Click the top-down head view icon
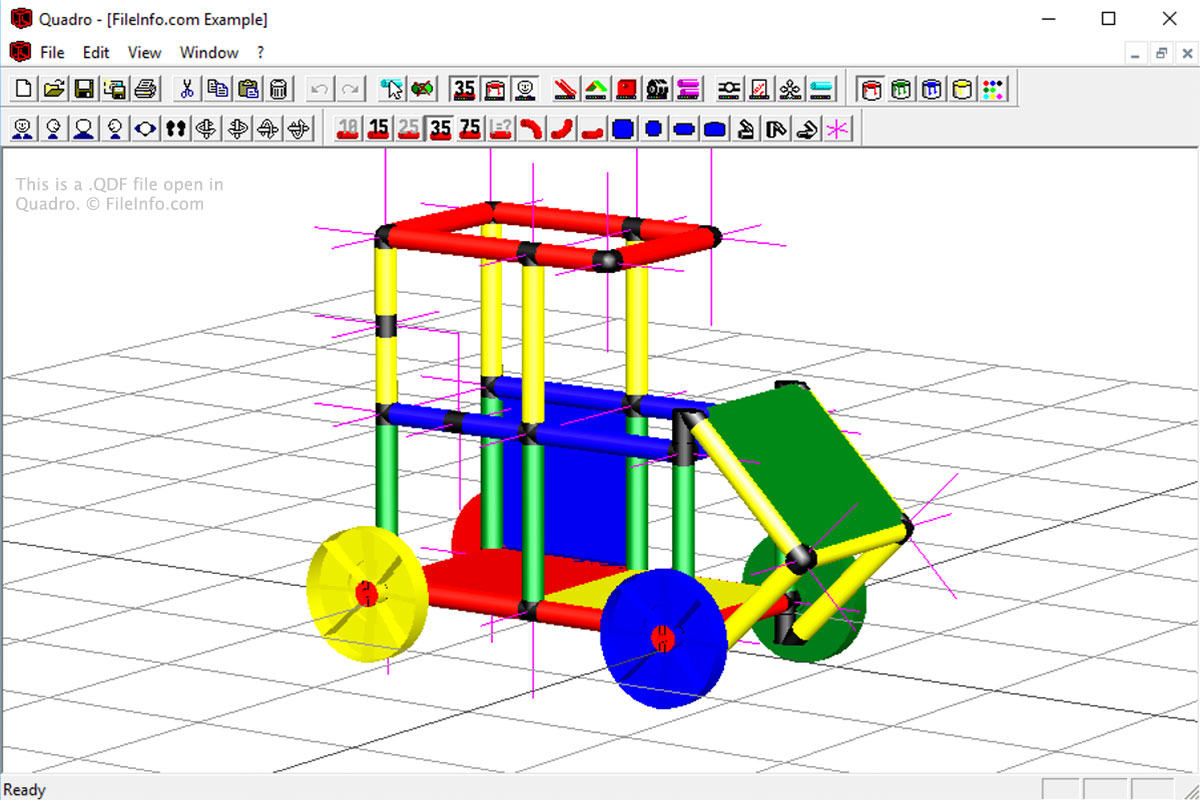The width and height of the screenshot is (1200, 800). pos(146,128)
